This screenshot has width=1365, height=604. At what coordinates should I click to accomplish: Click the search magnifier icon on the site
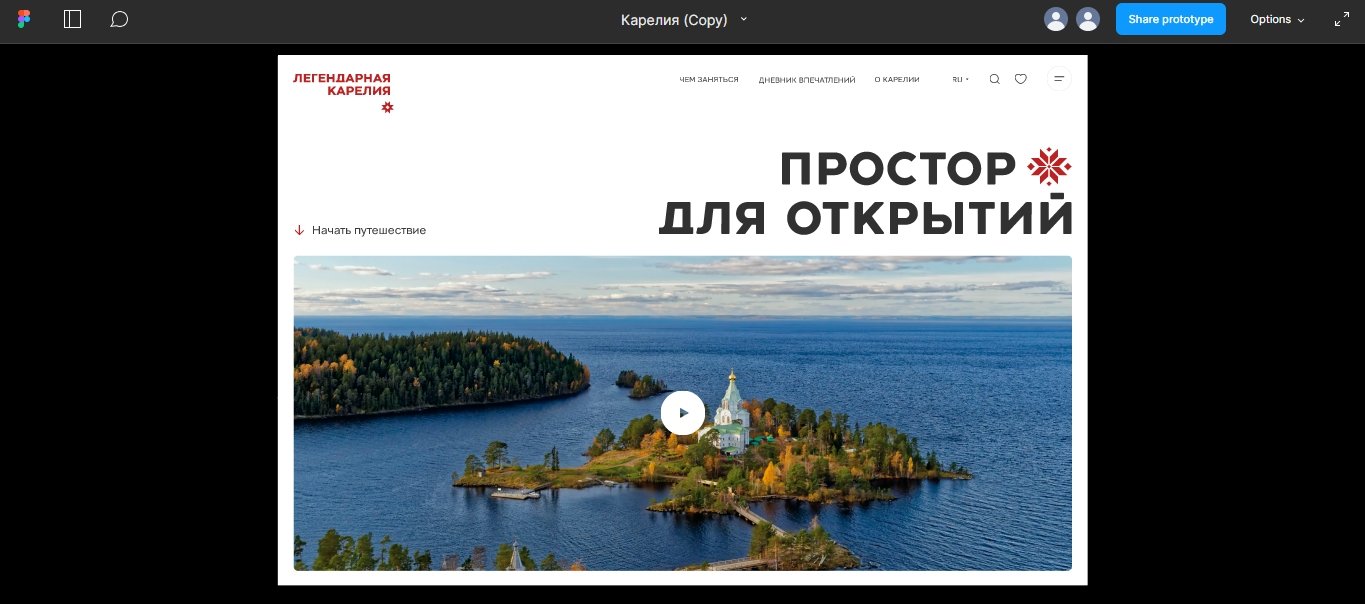[994, 79]
